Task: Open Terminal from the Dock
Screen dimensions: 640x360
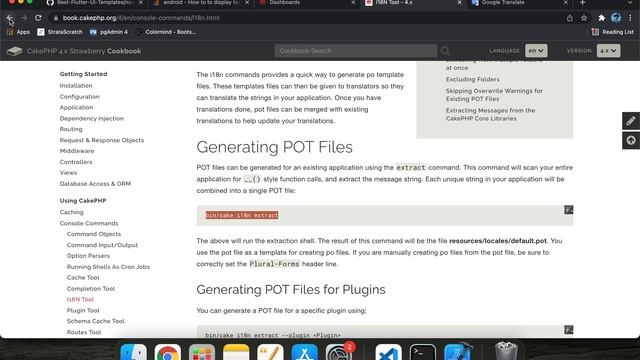Action: click(x=423, y=353)
